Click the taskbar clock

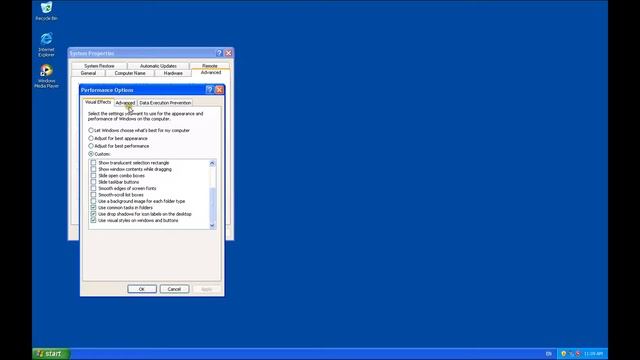(593, 354)
